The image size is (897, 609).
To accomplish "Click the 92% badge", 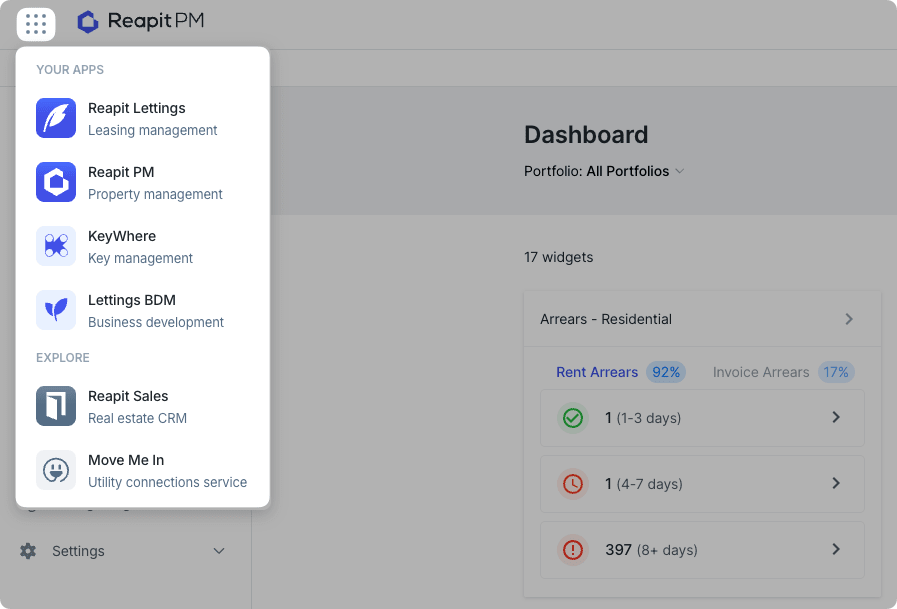I will pos(666,372).
